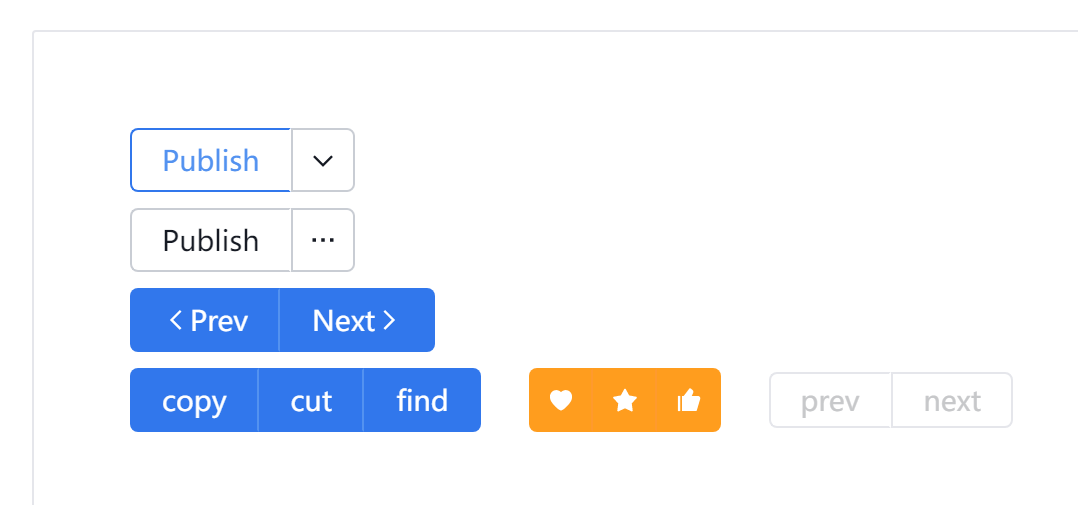The image size is (1078, 505).
Task: Favorite the item with the white star
Action: coord(624,400)
